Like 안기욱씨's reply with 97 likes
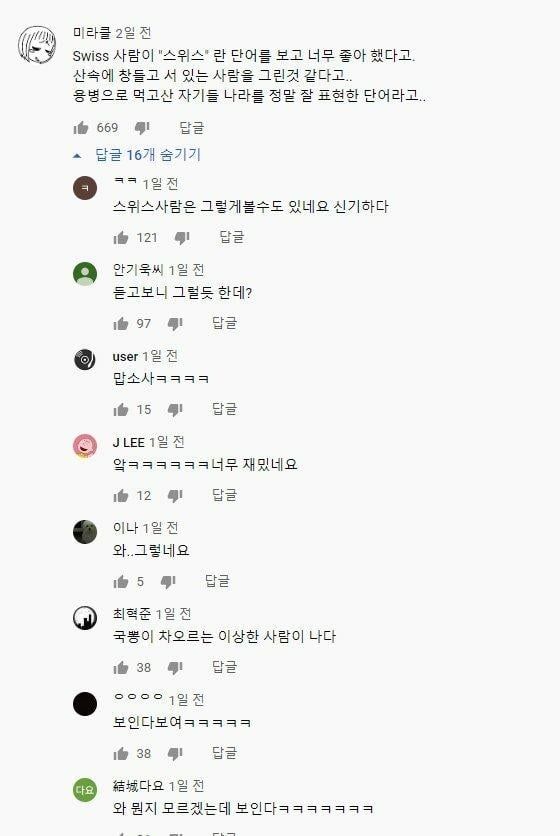Viewport: 560px width, 836px height. [121, 323]
